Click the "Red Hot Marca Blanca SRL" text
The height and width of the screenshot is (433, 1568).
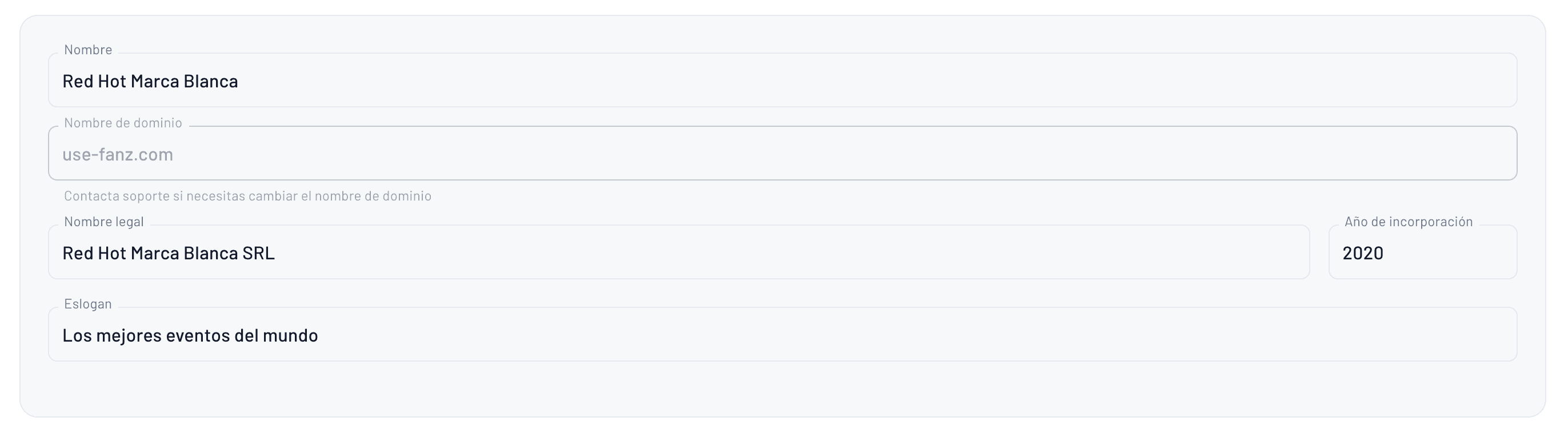pyautogui.click(x=169, y=254)
